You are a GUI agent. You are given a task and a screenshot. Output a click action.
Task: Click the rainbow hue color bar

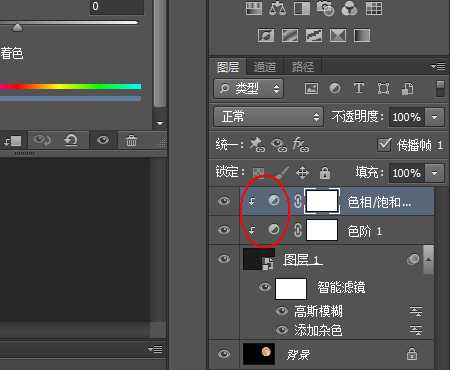[71, 87]
